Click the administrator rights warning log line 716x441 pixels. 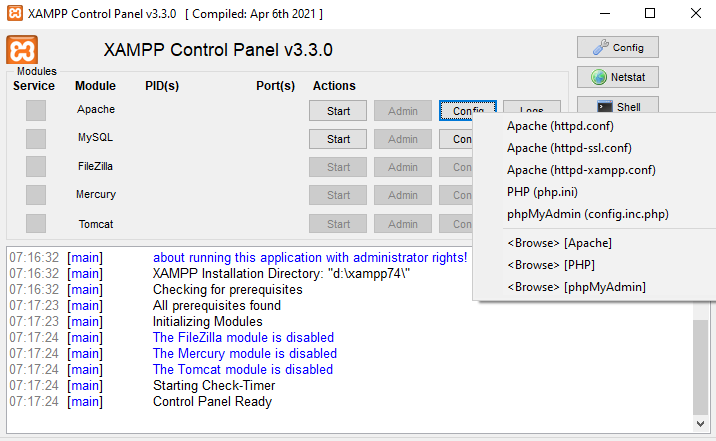pyautogui.click(x=310, y=257)
